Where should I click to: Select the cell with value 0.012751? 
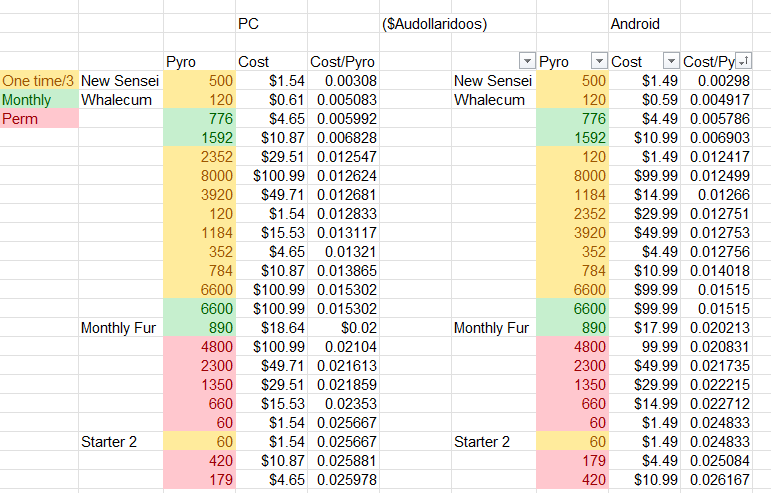pos(716,214)
